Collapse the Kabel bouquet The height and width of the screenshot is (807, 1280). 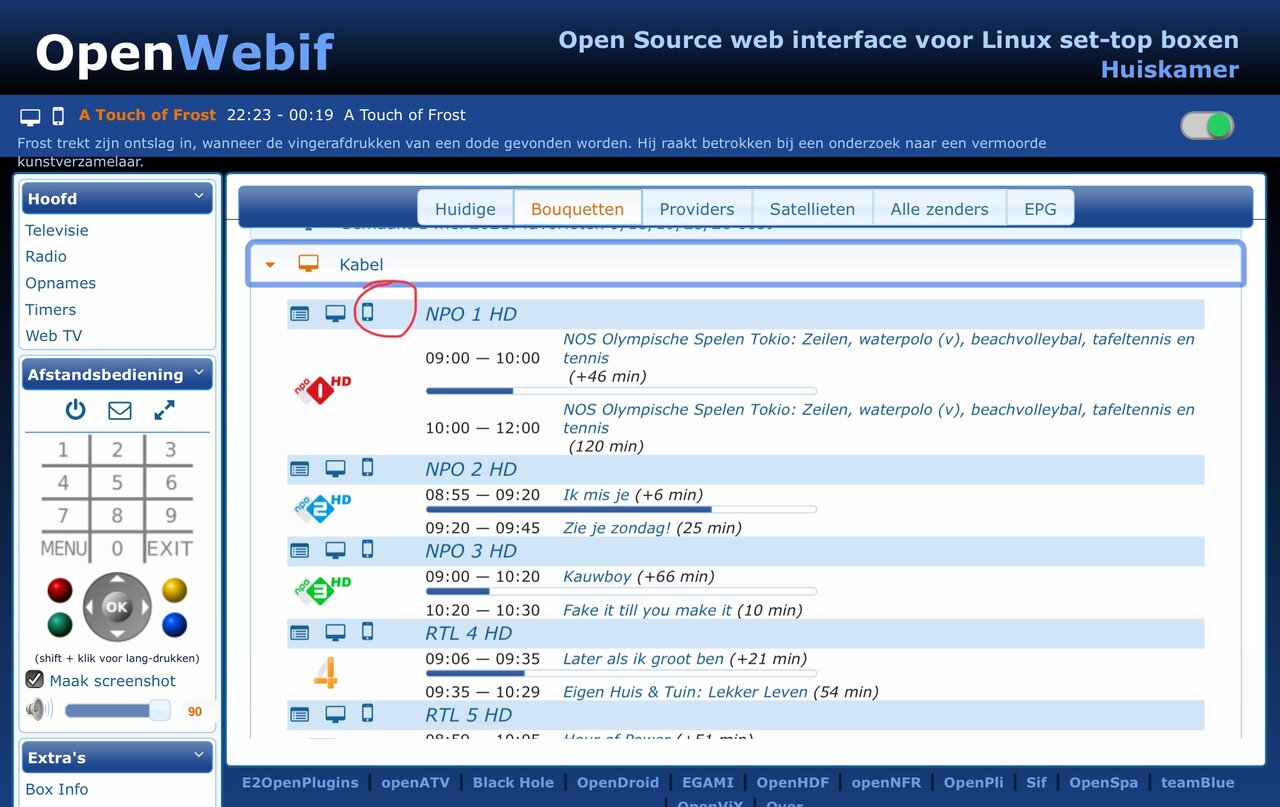tap(270, 265)
